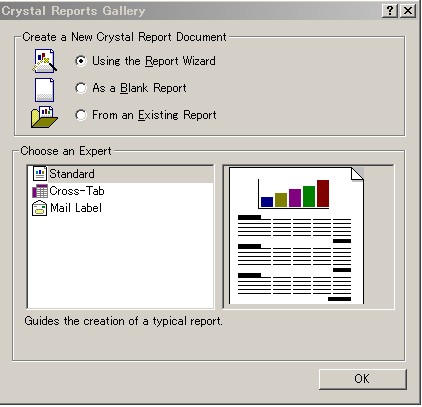This screenshot has width=422, height=407.
Task: Confirm the dialog with OK
Action: (x=363, y=379)
